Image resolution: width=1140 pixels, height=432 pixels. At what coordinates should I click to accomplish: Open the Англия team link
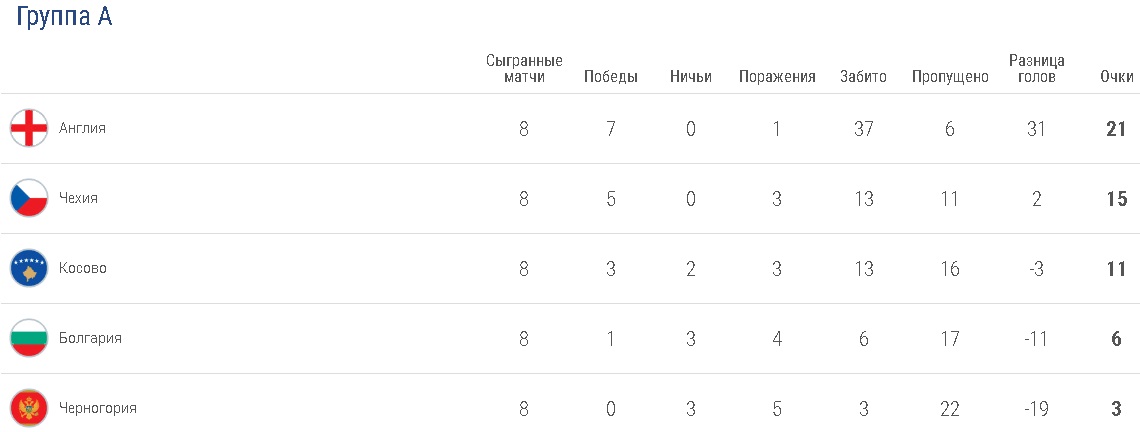point(82,128)
